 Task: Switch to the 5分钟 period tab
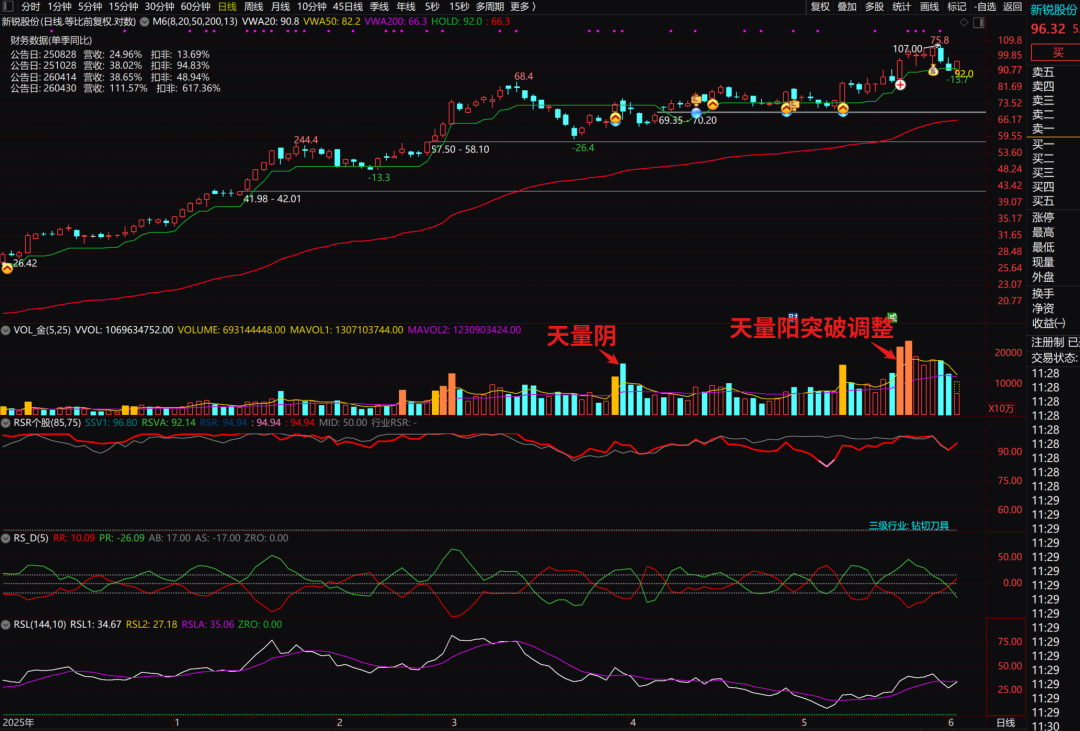click(90, 6)
